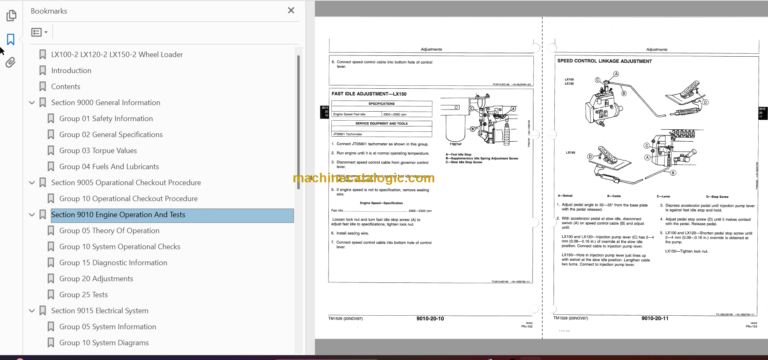The height and width of the screenshot is (360, 768).
Task: Select Section 9015 Electrical System bookmark
Action: [x=99, y=311]
